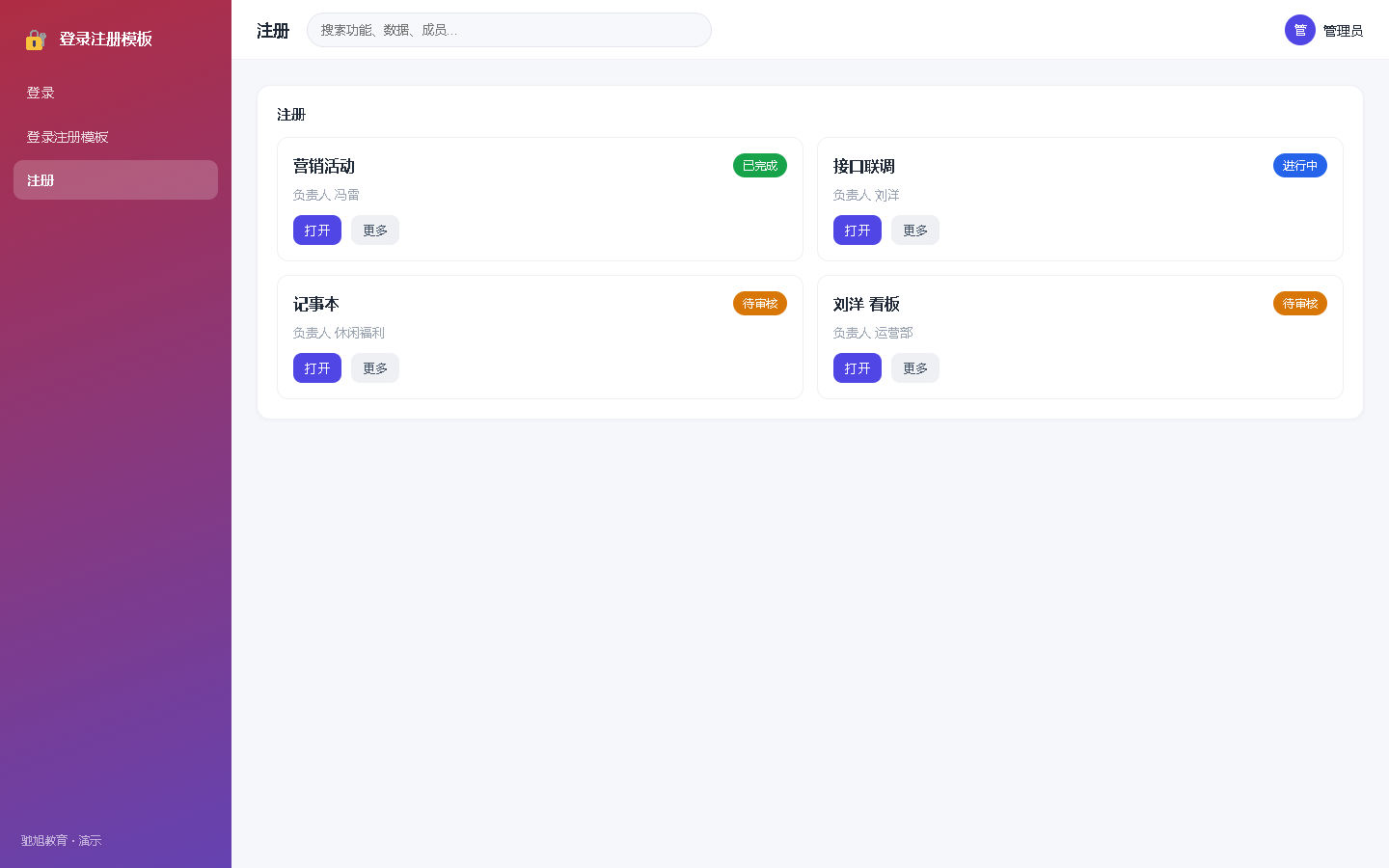Select the 注册 sidebar menu item

pos(116,180)
